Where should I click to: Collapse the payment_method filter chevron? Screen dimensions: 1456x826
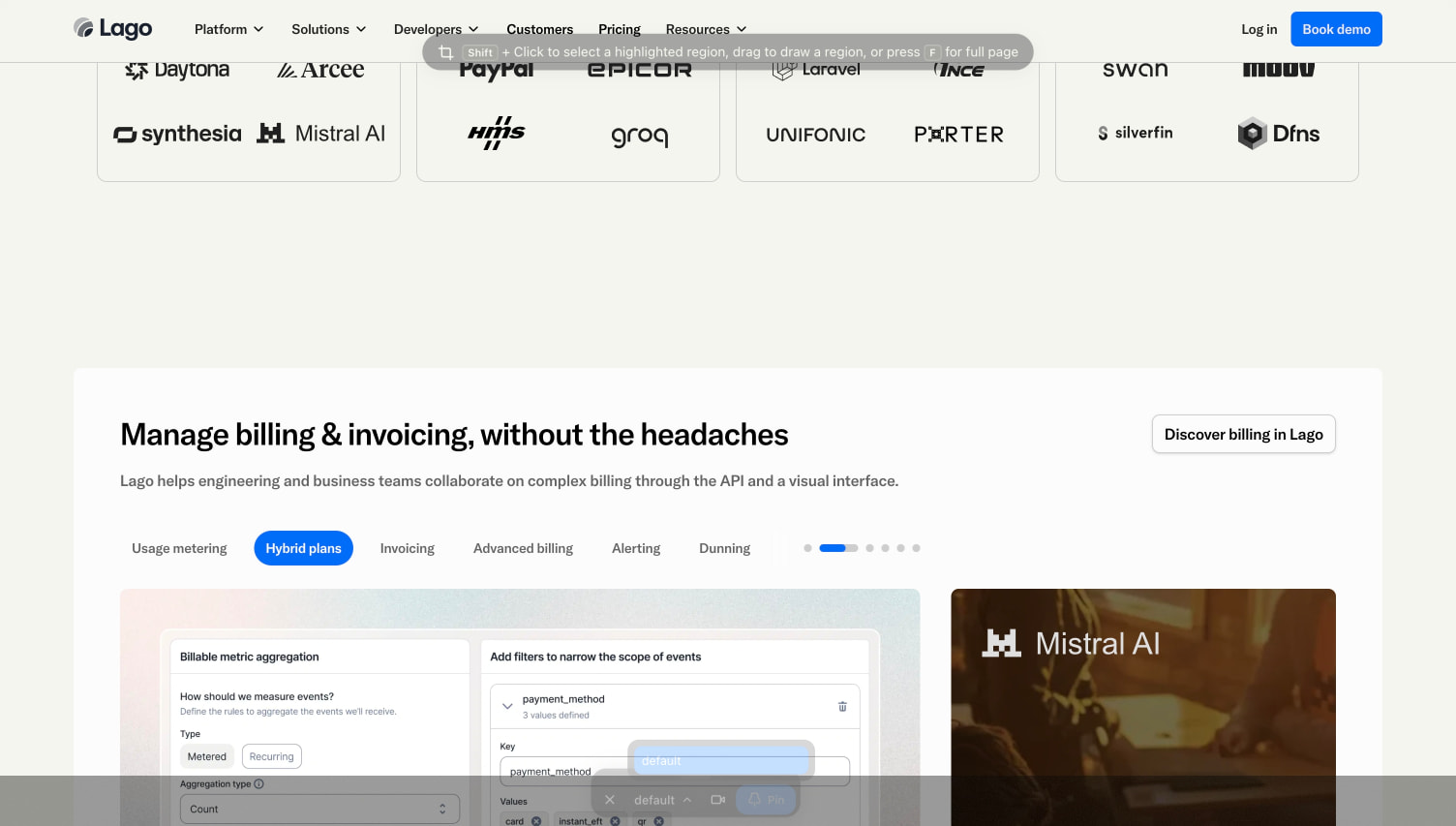click(507, 706)
